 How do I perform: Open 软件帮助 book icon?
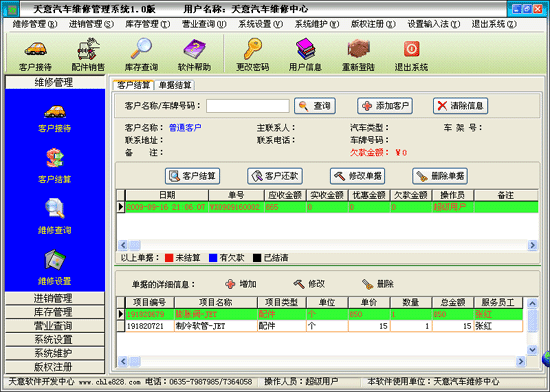click(194, 55)
